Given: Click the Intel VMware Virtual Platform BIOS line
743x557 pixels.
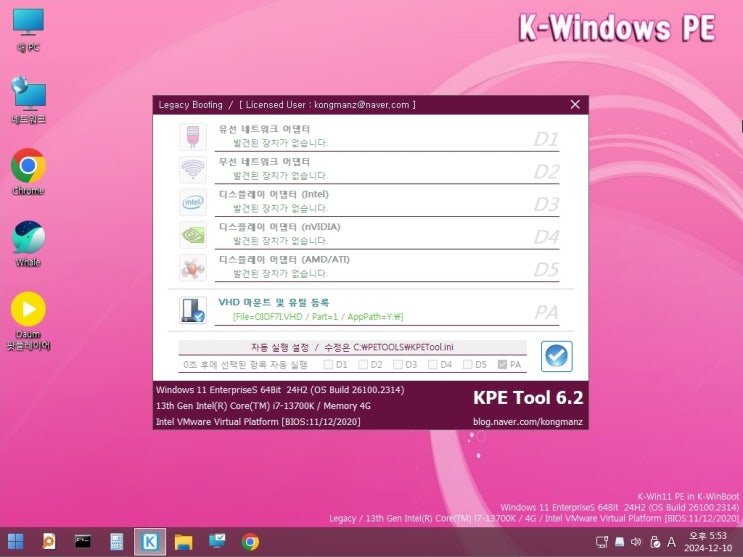Looking at the screenshot, I should [258, 421].
